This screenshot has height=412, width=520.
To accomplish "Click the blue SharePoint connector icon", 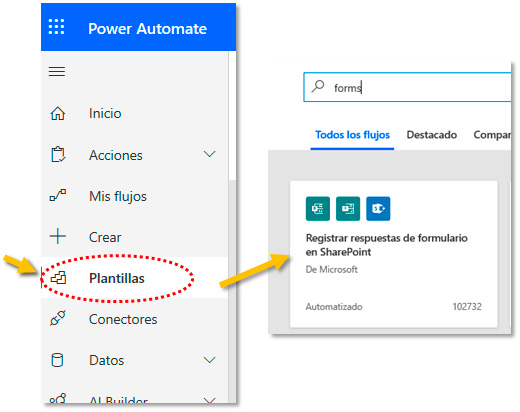I will [378, 209].
